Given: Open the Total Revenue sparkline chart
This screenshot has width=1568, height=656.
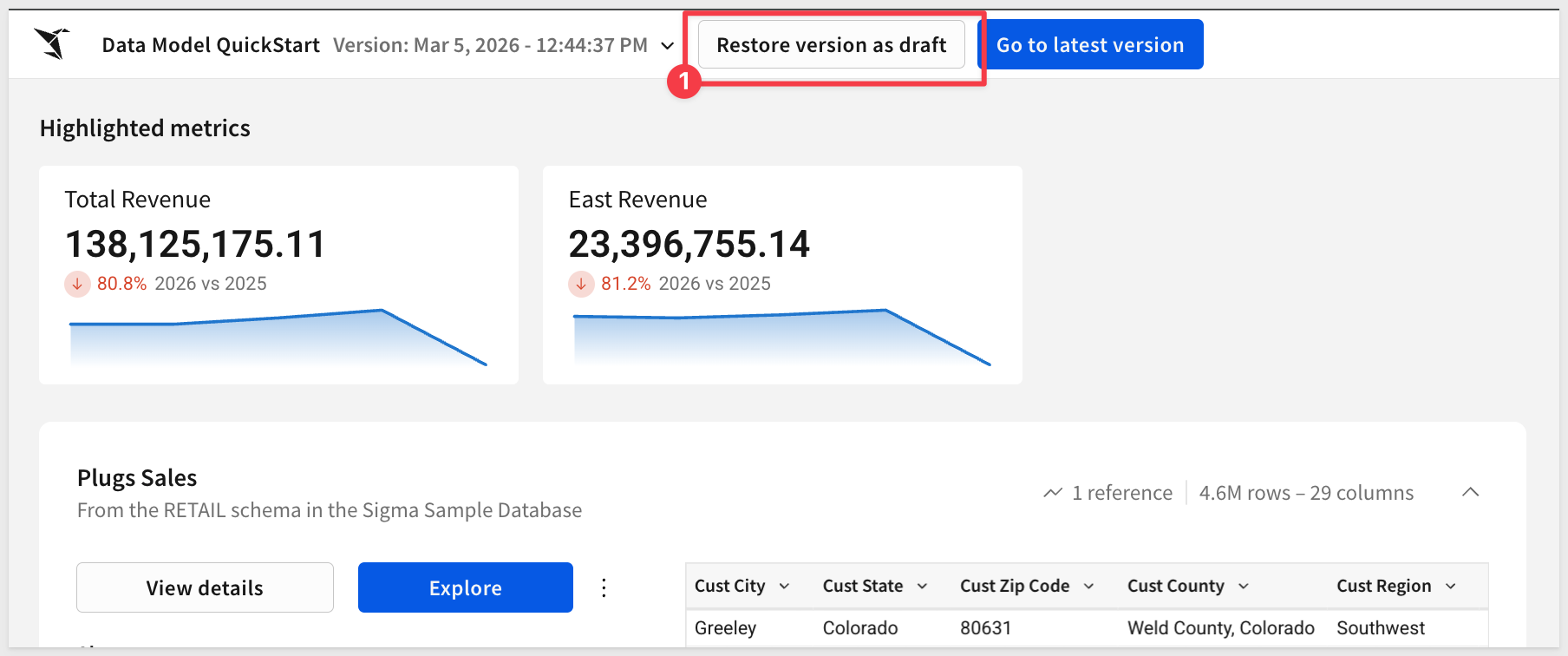Looking at the screenshot, I should (x=278, y=338).
